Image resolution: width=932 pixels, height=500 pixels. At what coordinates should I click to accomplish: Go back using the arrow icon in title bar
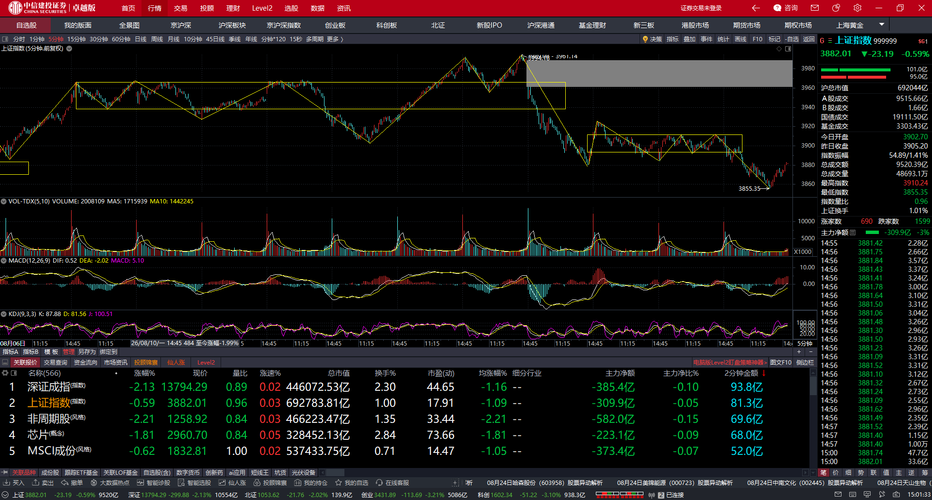point(755,8)
